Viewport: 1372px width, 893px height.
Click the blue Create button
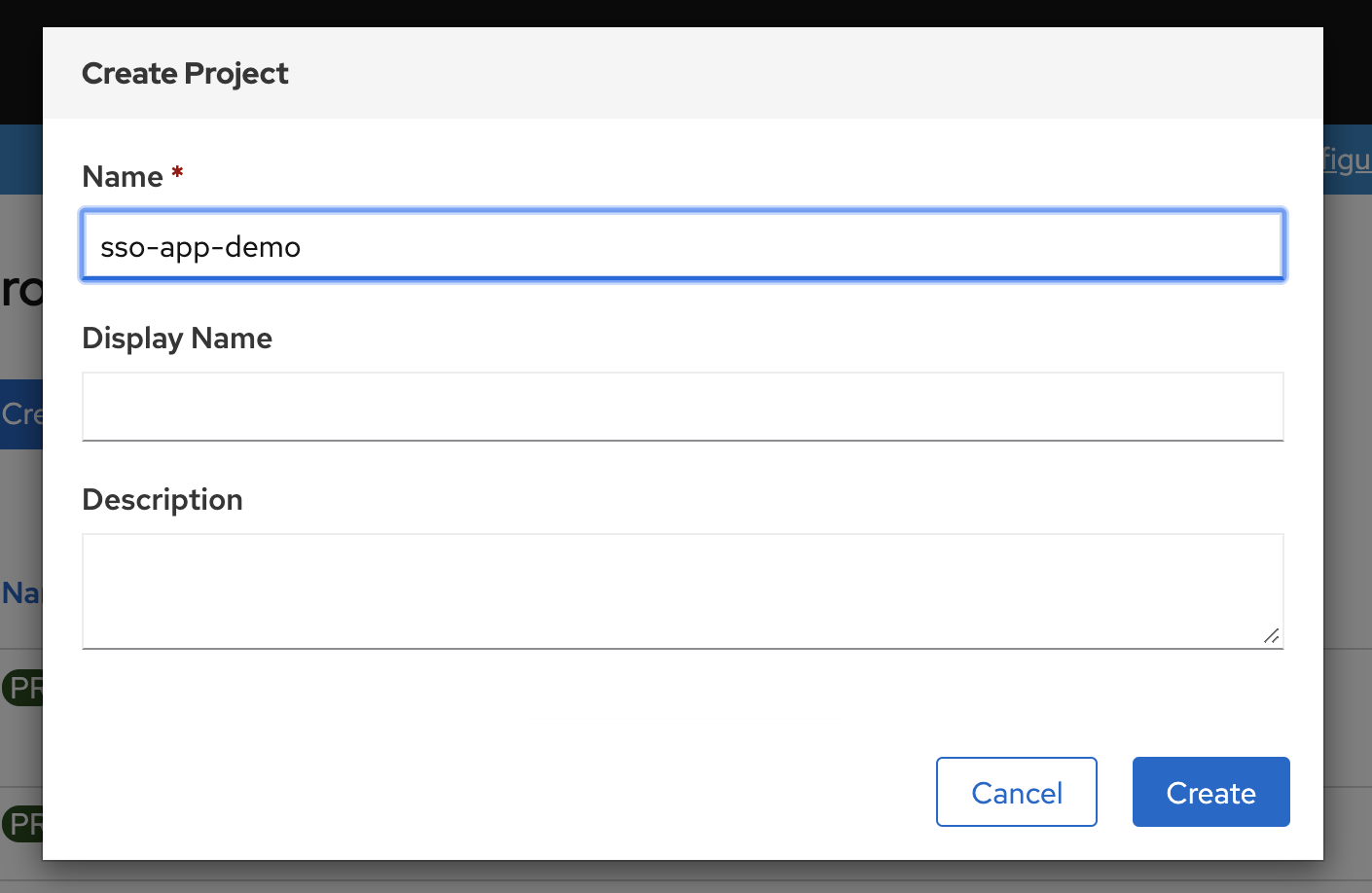[1210, 792]
